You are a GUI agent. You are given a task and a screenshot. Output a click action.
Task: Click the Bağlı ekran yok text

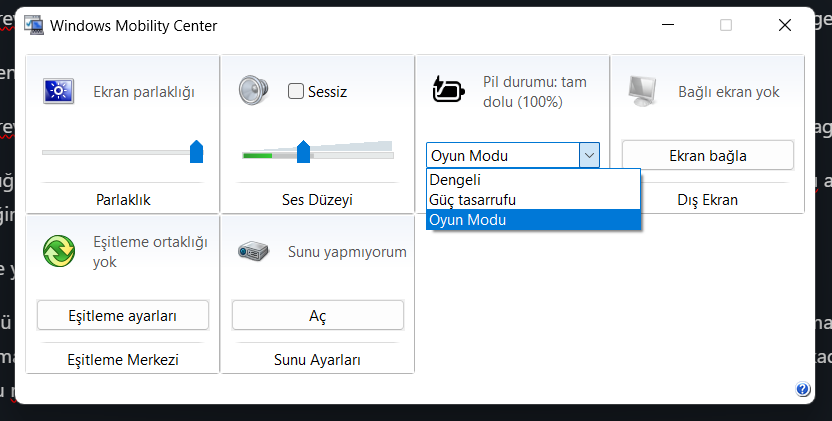coord(729,92)
